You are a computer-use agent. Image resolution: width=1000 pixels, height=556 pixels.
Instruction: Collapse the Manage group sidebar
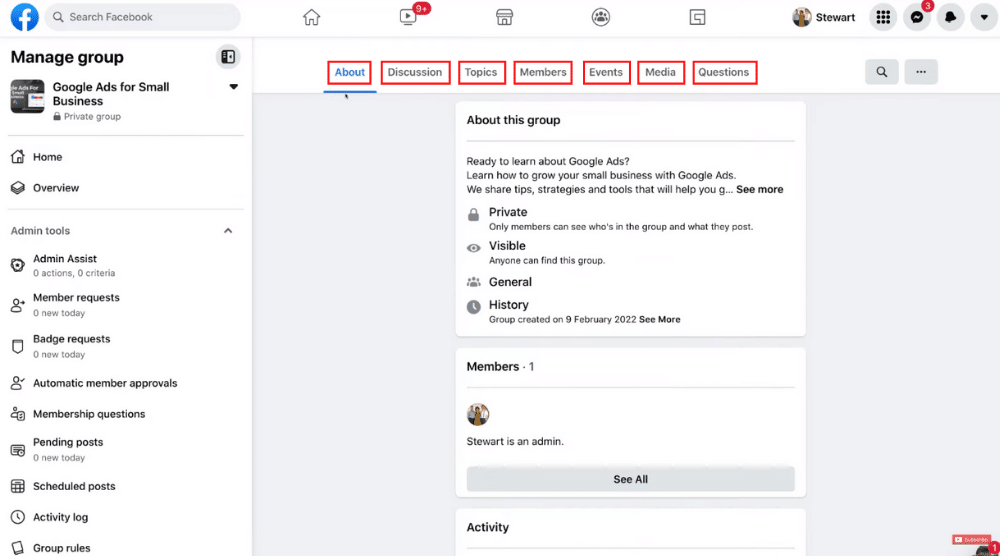pyautogui.click(x=228, y=57)
